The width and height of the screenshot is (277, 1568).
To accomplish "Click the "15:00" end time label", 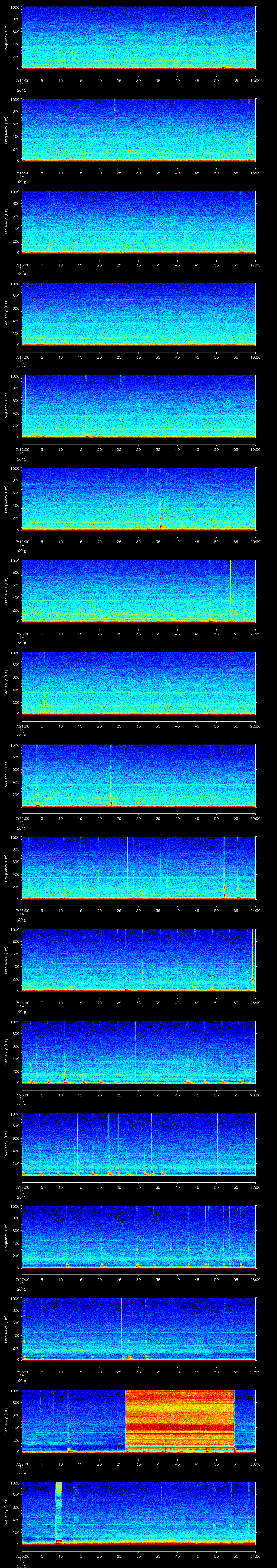I will (x=255, y=80).
